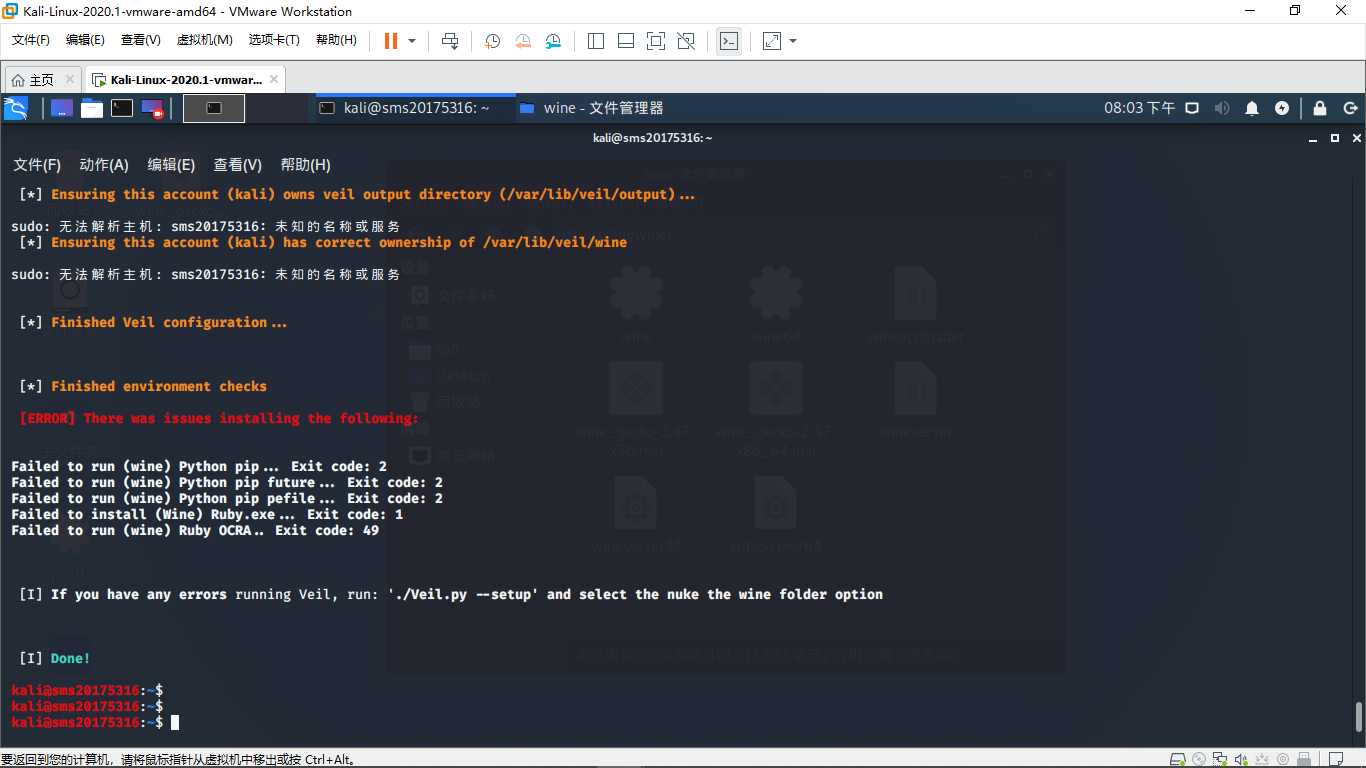Open the Kali dragon applications menu
The height and width of the screenshot is (768, 1366).
[x=16, y=108]
